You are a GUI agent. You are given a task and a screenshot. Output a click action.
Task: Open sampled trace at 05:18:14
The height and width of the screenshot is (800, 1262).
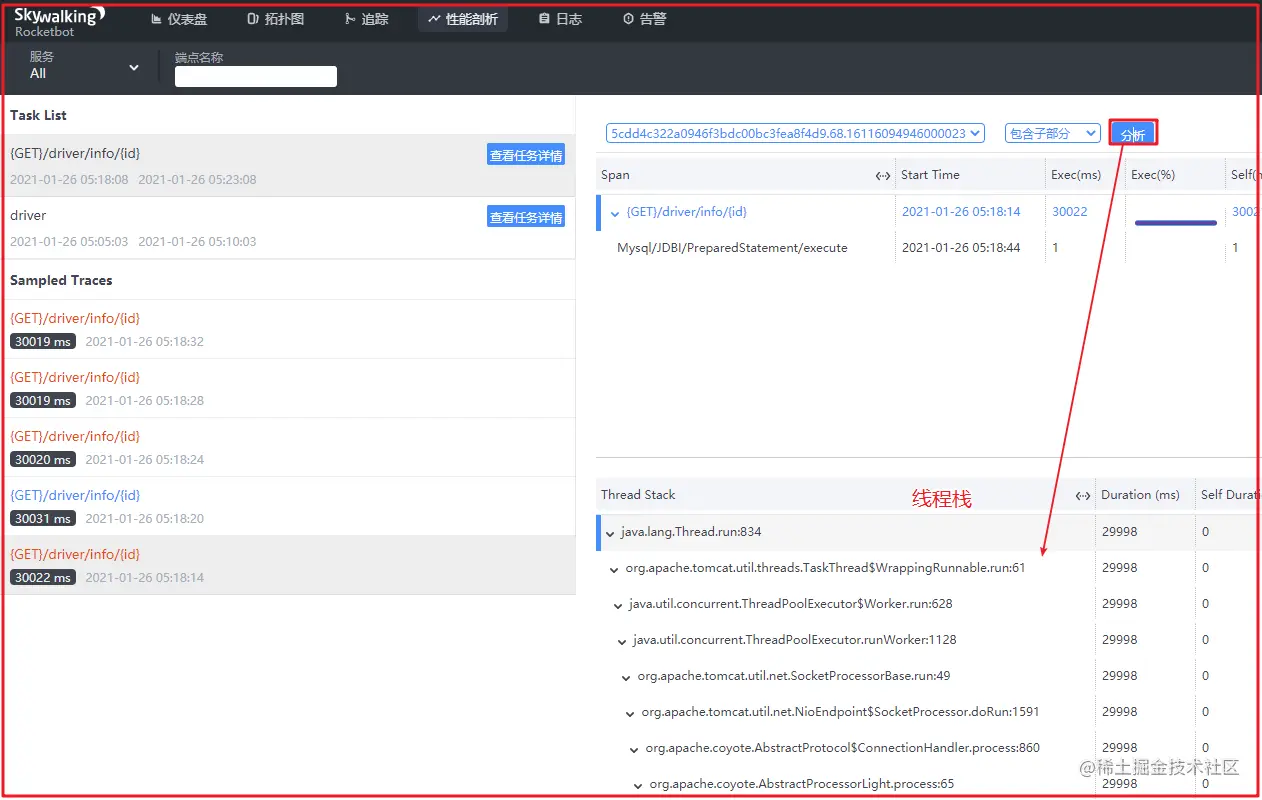289,565
